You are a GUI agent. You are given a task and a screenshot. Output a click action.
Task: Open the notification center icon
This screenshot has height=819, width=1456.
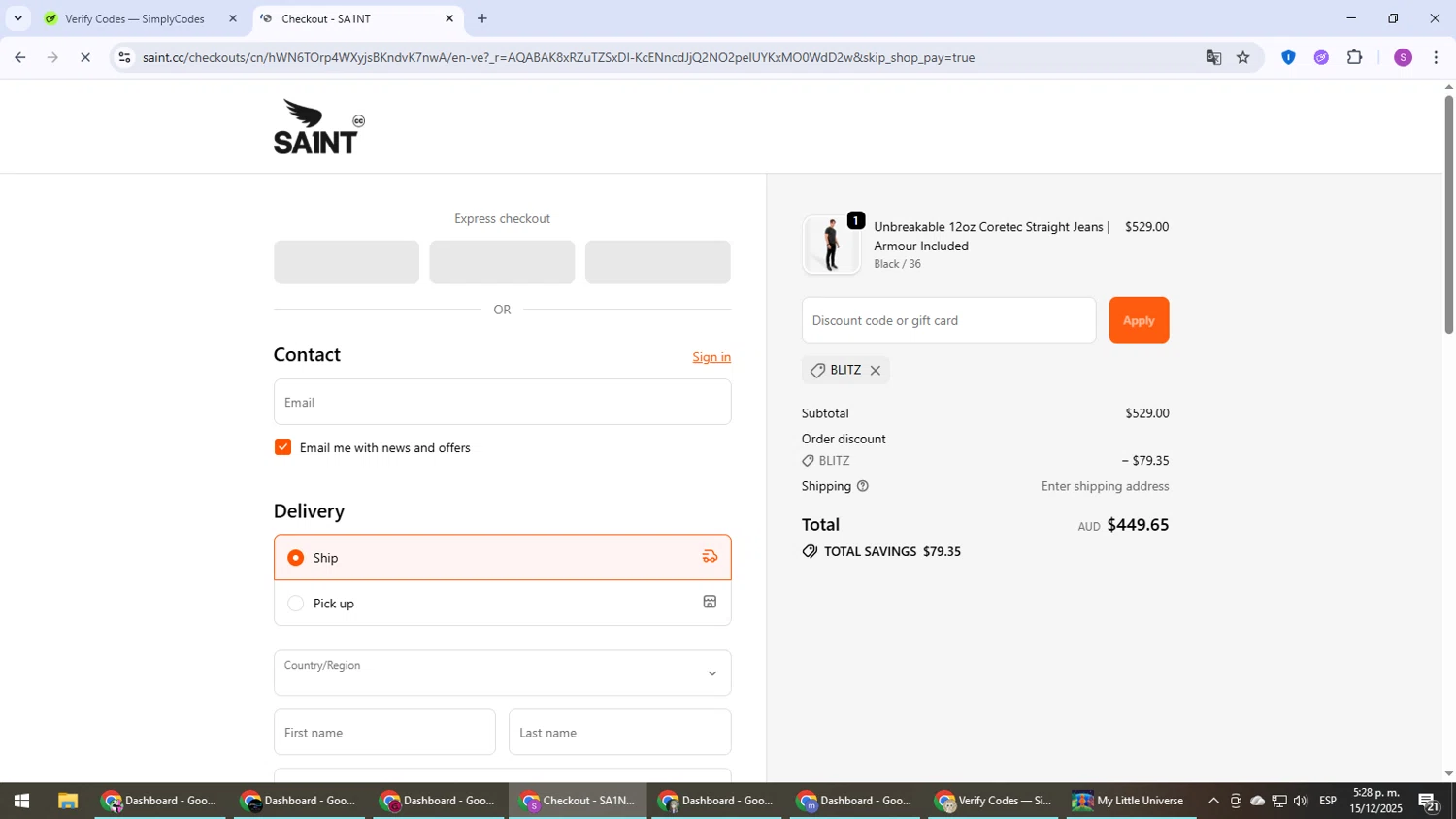point(1430,802)
